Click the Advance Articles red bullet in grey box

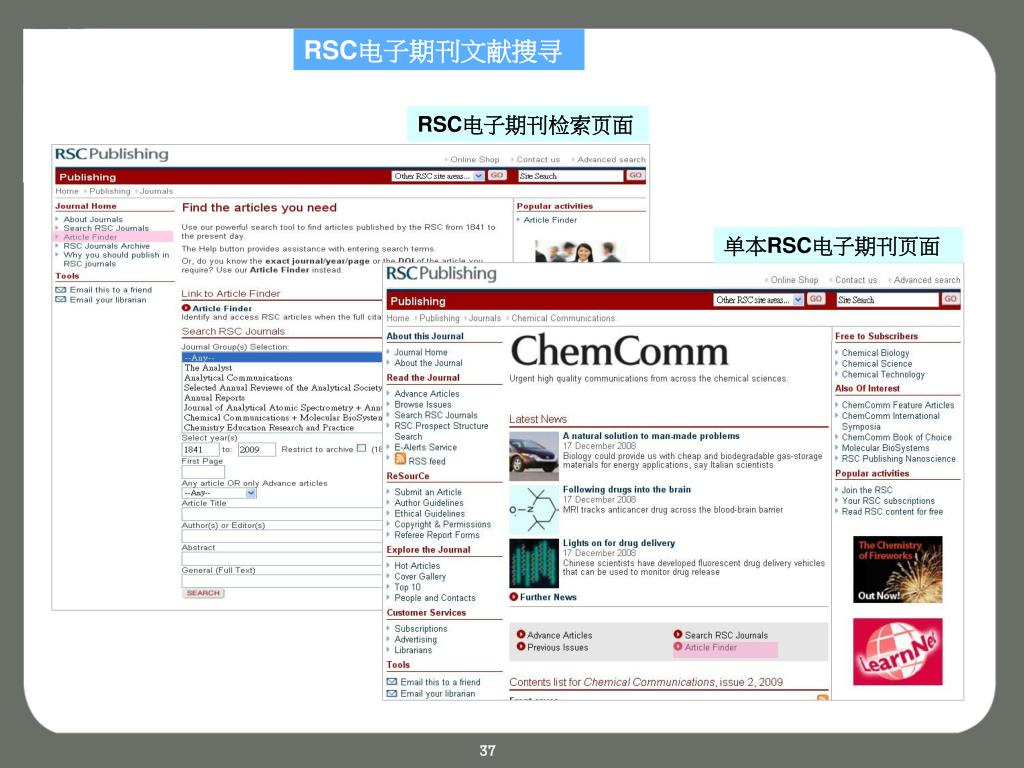[x=521, y=634]
